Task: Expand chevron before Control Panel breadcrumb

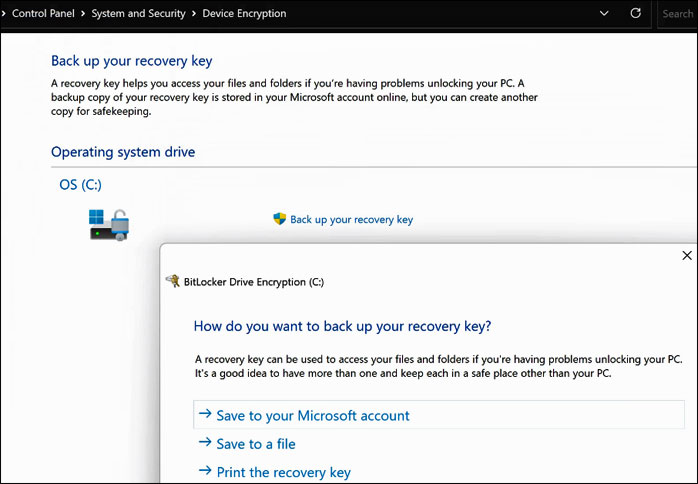Action: (x=4, y=13)
